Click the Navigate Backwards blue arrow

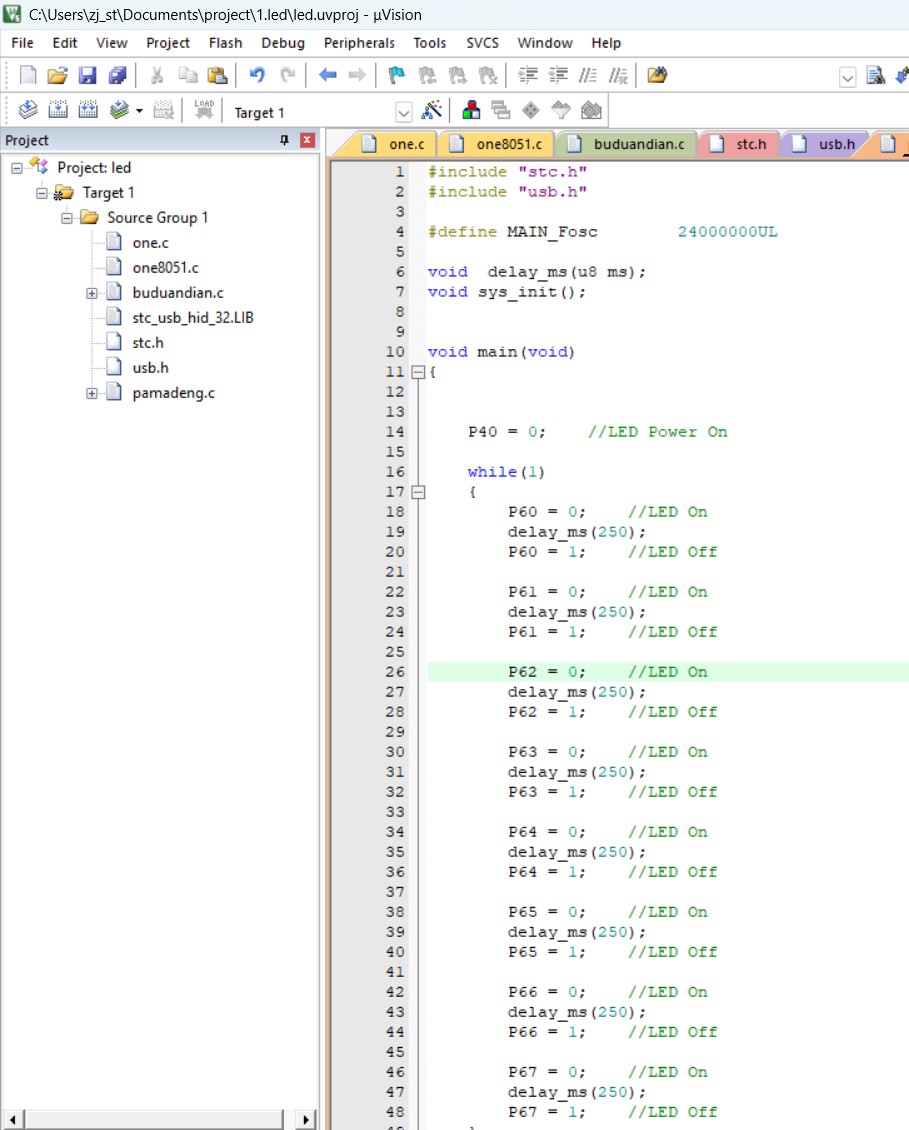tap(327, 75)
